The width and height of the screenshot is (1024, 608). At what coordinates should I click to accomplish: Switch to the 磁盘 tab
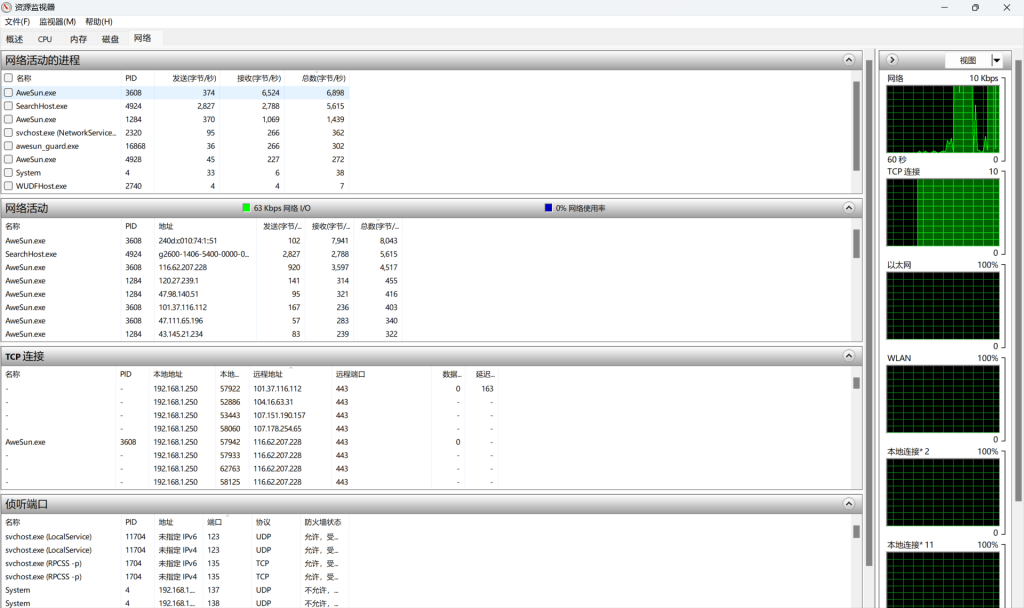pos(110,39)
